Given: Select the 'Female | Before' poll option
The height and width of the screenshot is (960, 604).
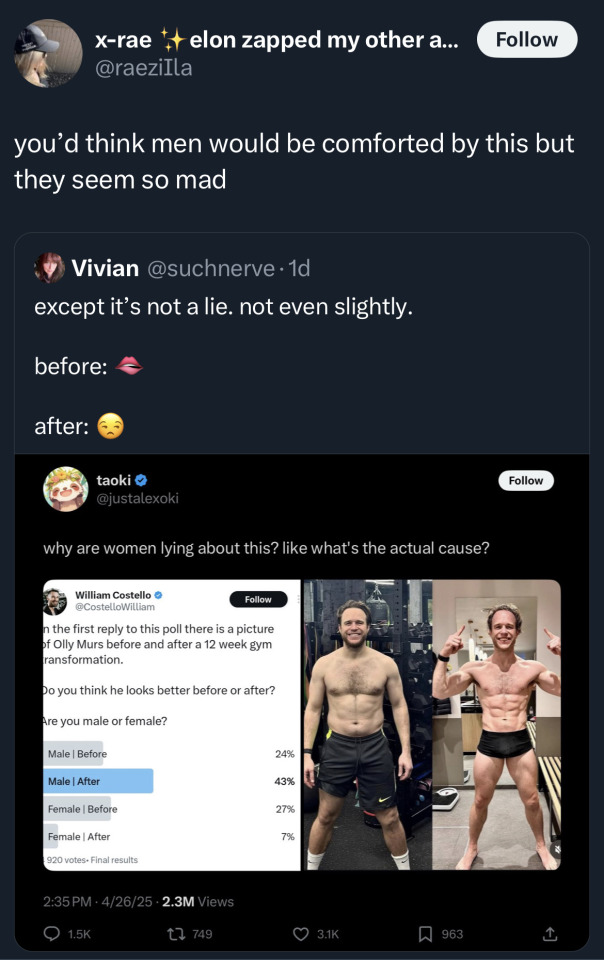Looking at the screenshot, I should click(81, 809).
